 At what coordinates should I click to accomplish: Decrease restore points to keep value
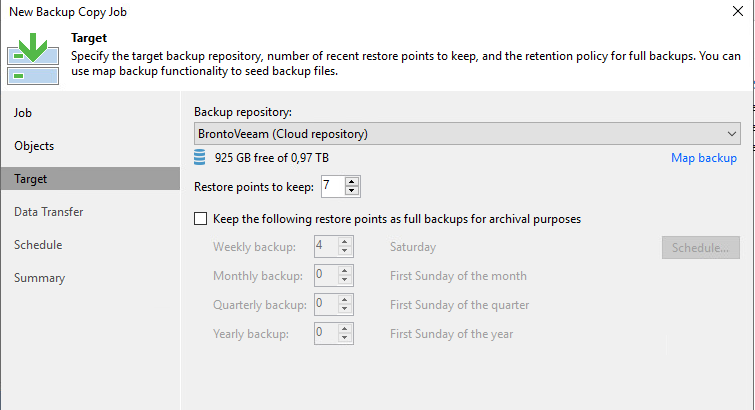[352, 190]
